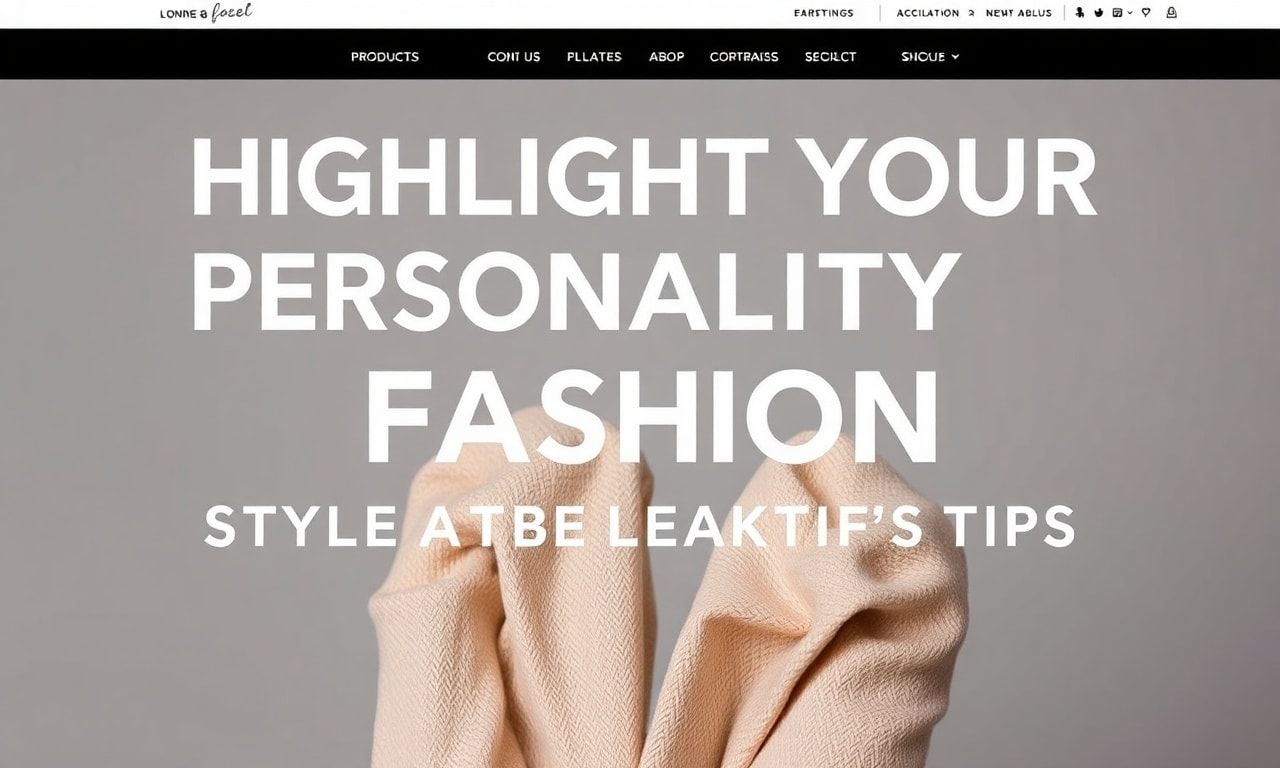Open the PRODUCTS menu item
Image resolution: width=1280 pixels, height=768 pixels.
tap(385, 57)
